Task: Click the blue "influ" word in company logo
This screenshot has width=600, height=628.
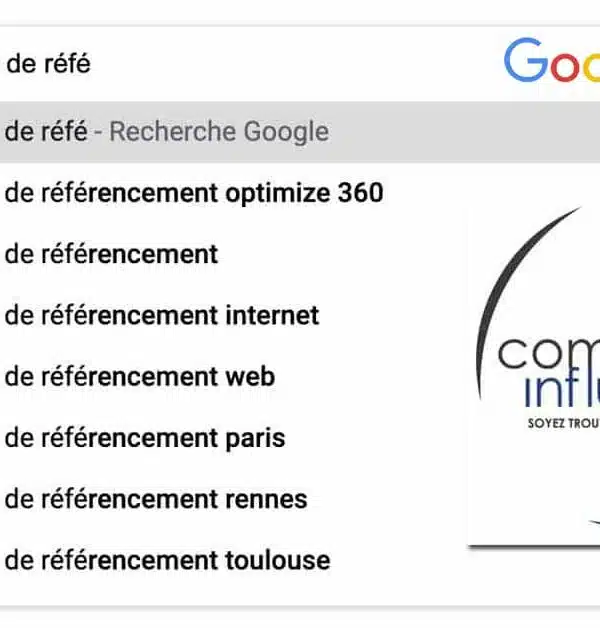Action: [560, 389]
